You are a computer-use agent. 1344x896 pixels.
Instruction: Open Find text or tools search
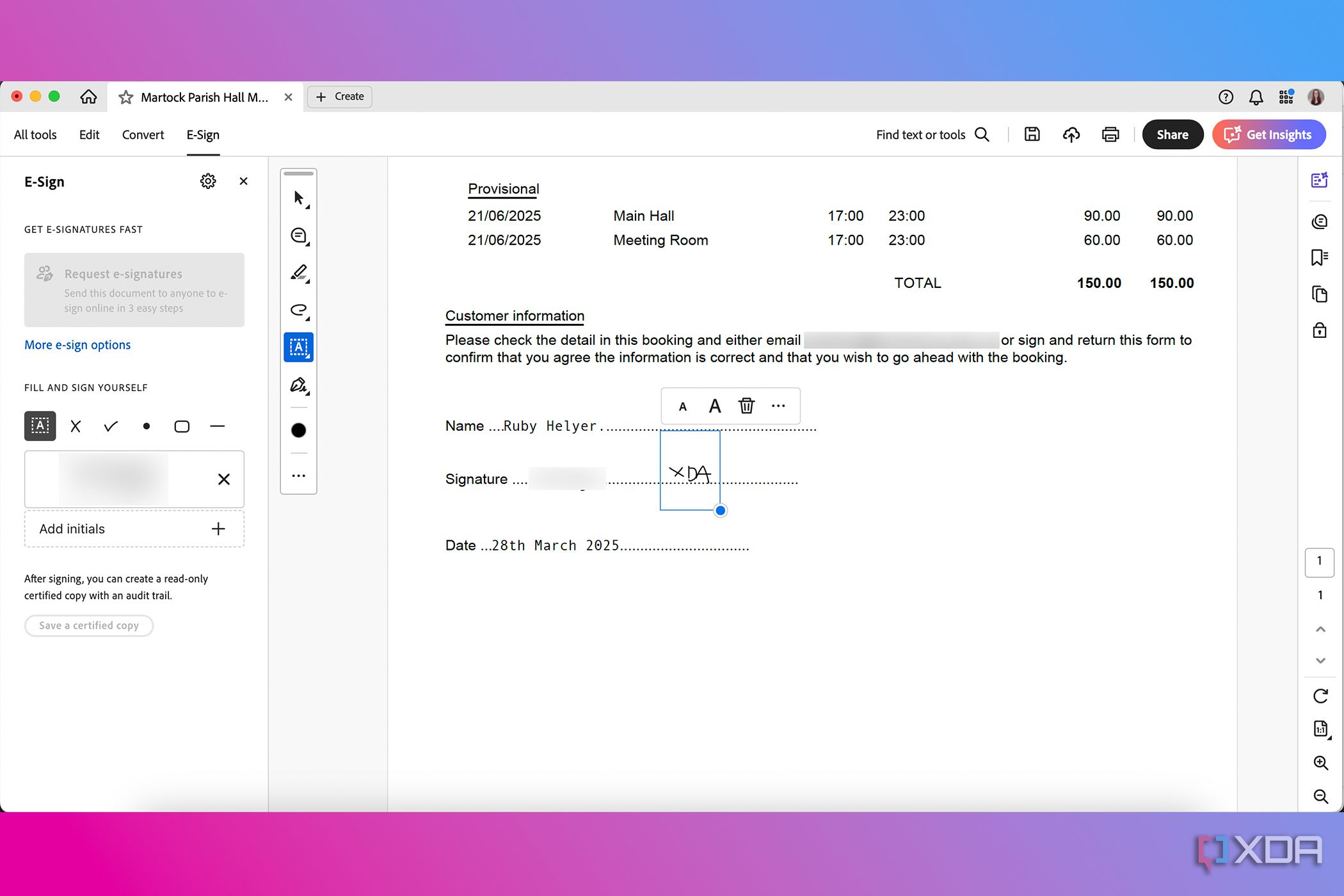click(932, 134)
